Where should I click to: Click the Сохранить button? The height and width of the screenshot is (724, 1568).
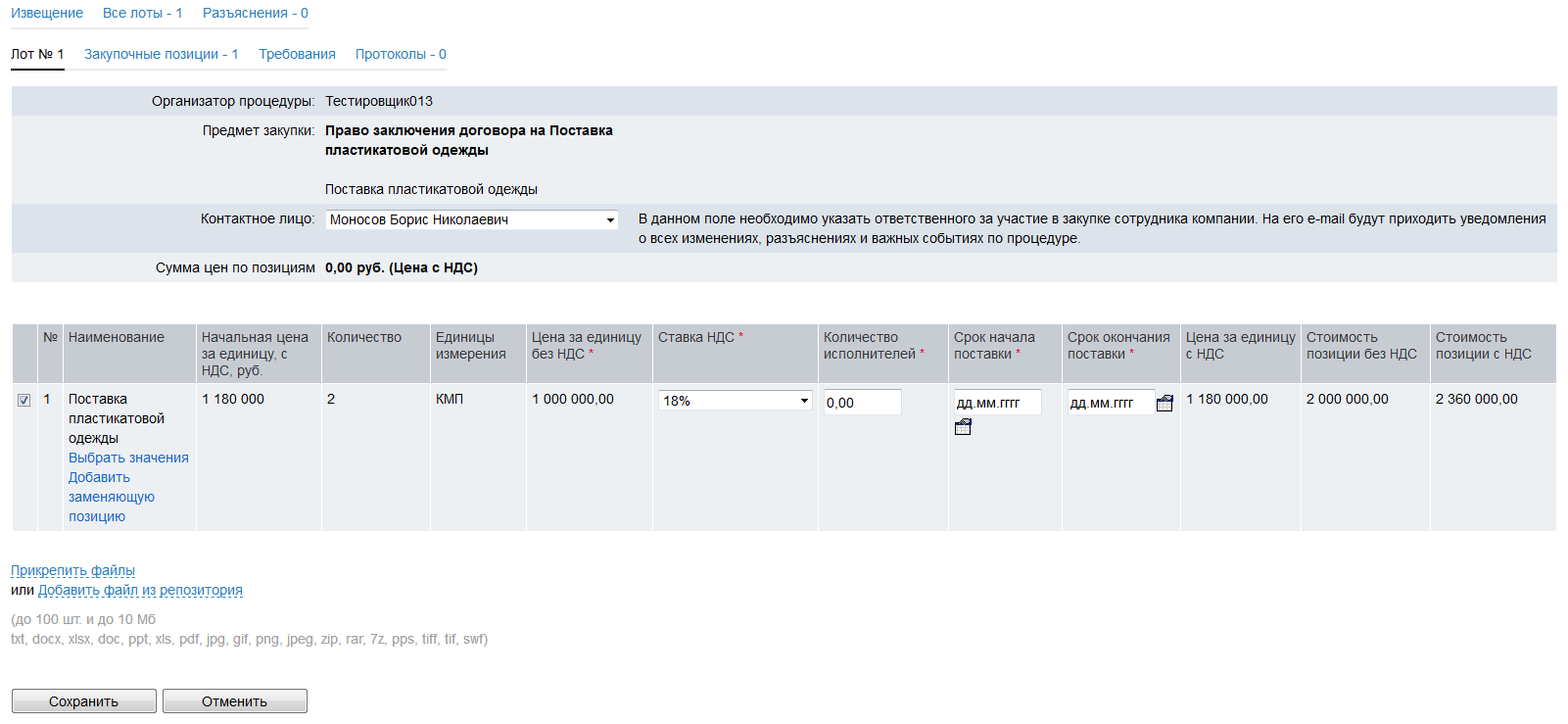[84, 701]
